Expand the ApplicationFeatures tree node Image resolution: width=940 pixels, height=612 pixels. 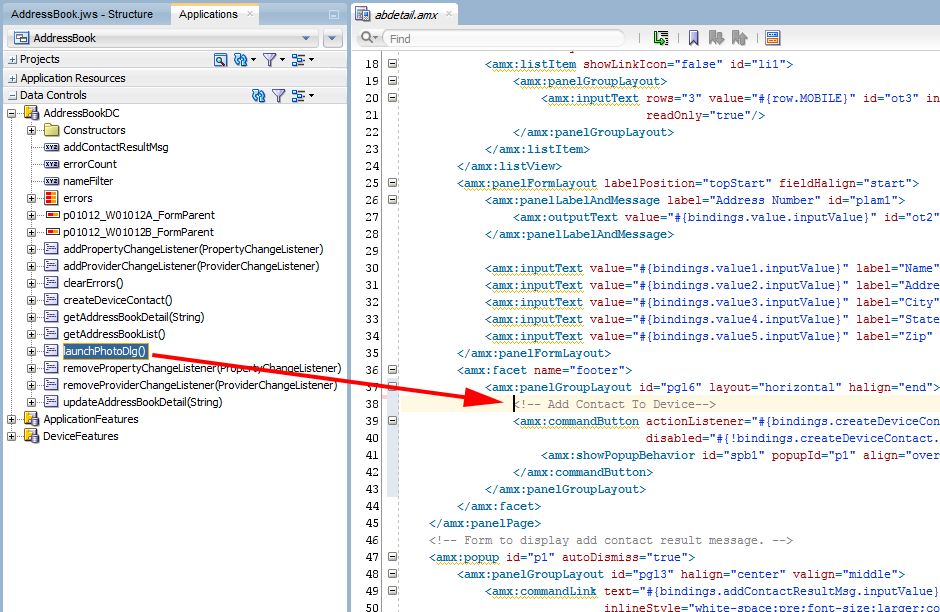tap(13, 419)
